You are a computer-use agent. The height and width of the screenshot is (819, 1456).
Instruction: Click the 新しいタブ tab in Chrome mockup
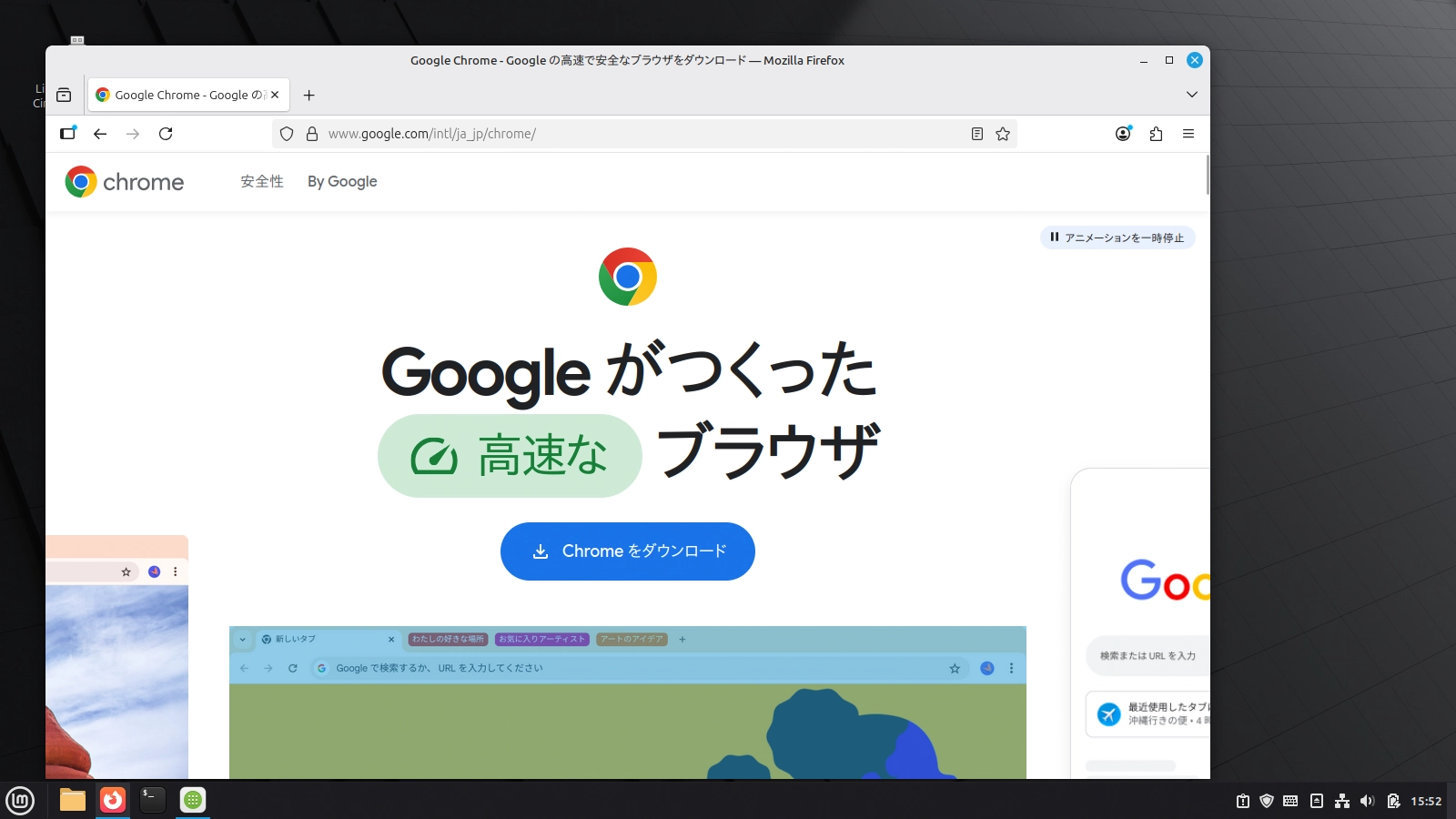click(x=328, y=639)
